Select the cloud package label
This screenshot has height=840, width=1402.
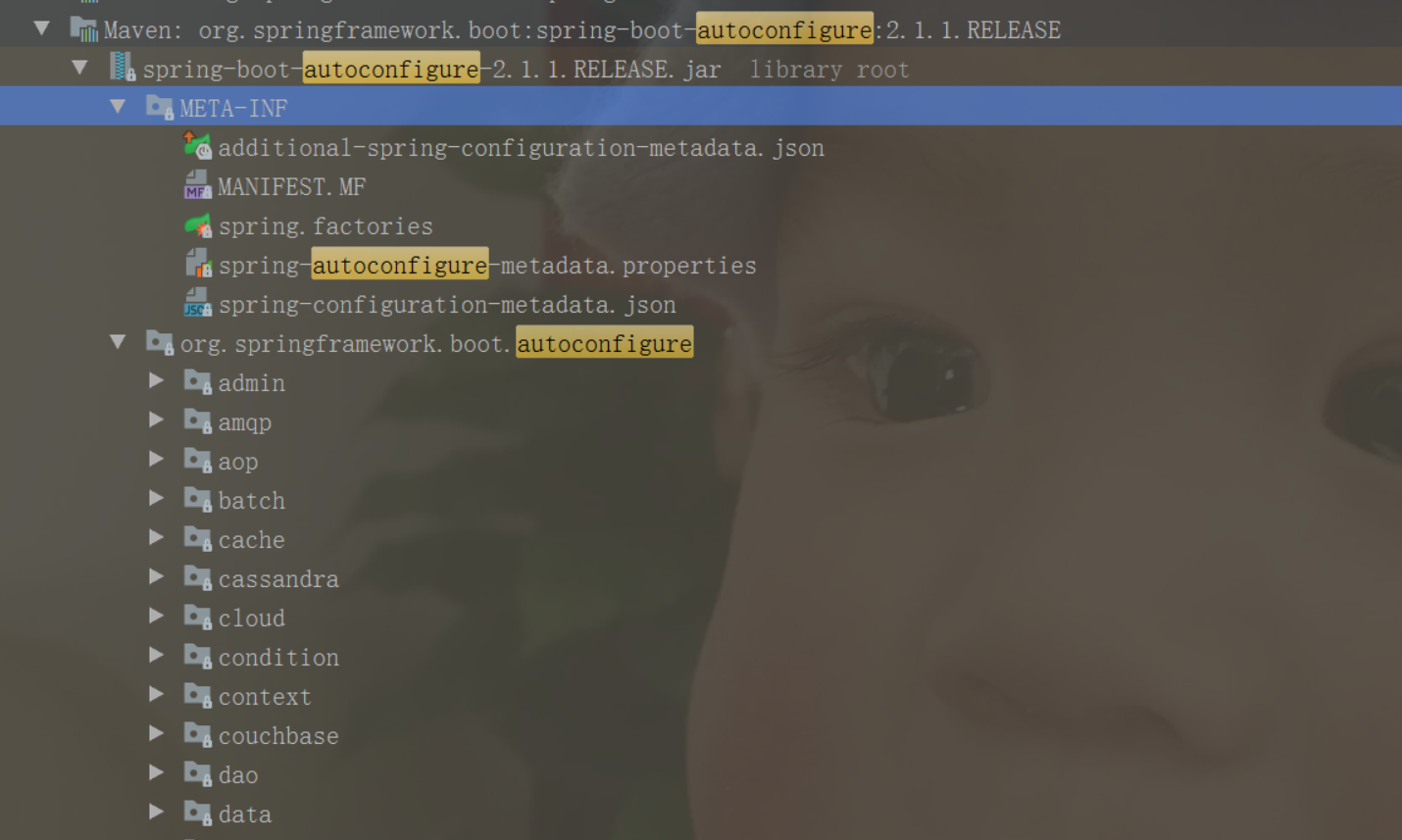(x=251, y=618)
